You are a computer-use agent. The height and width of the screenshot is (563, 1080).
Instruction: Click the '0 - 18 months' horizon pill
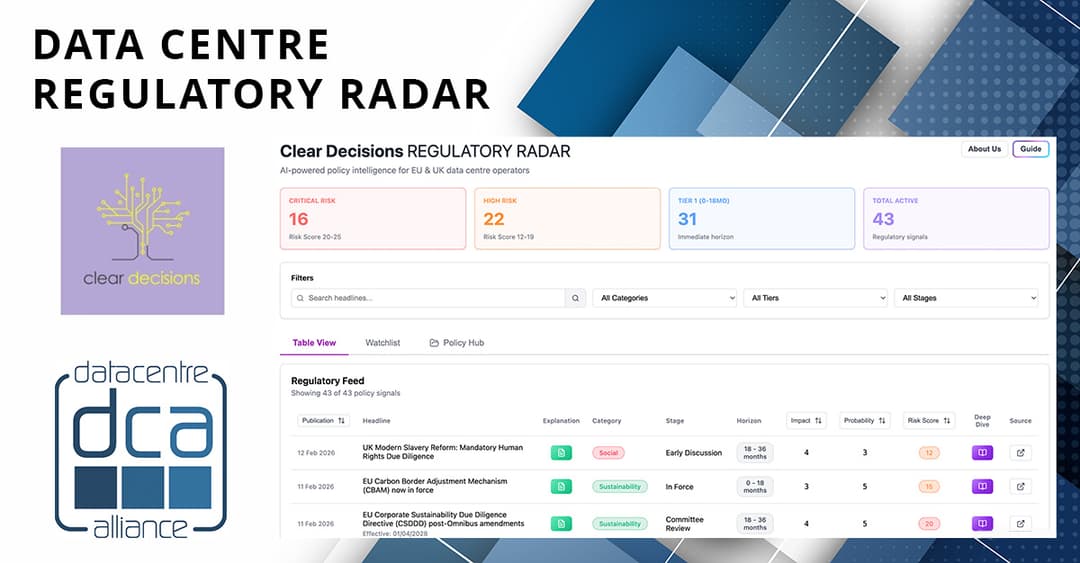point(755,487)
